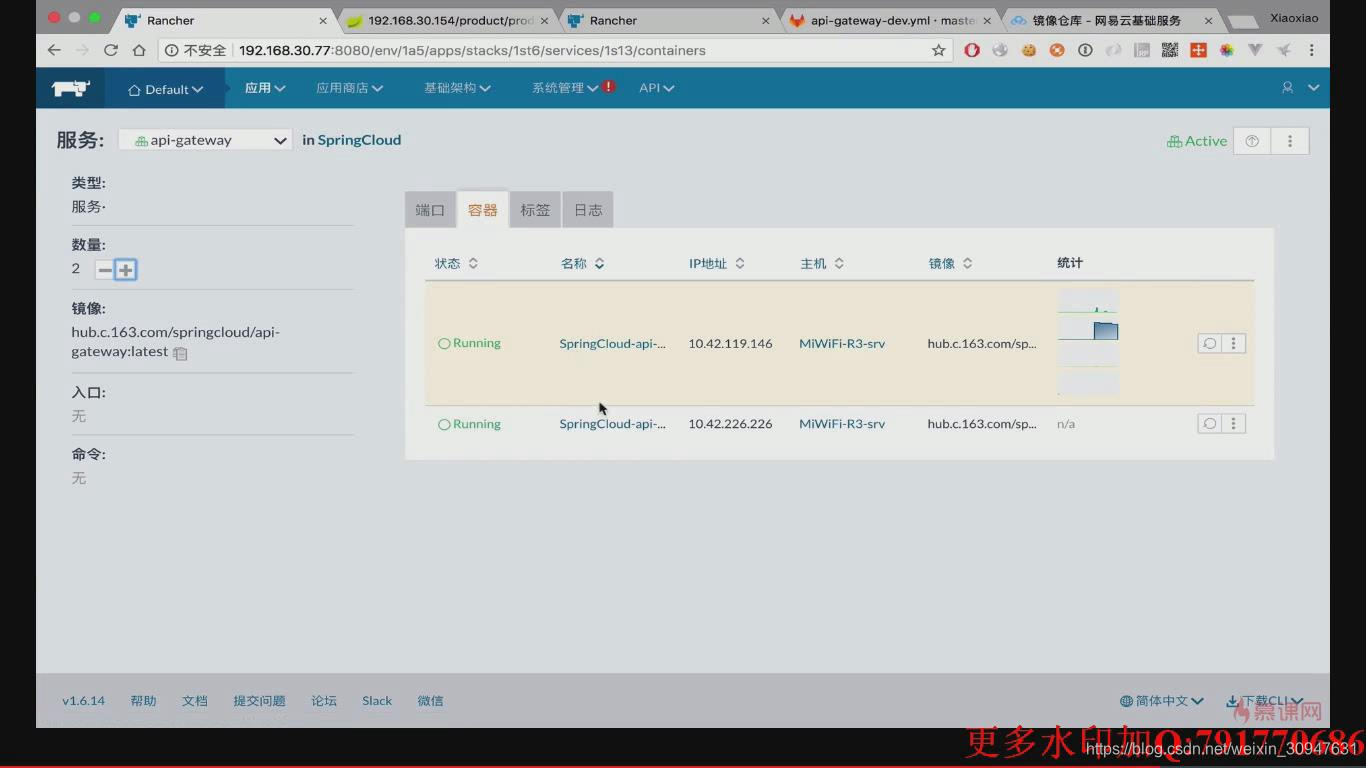Click the cookie extension icon
Viewport: 1366px width, 768px height.
click(1028, 50)
